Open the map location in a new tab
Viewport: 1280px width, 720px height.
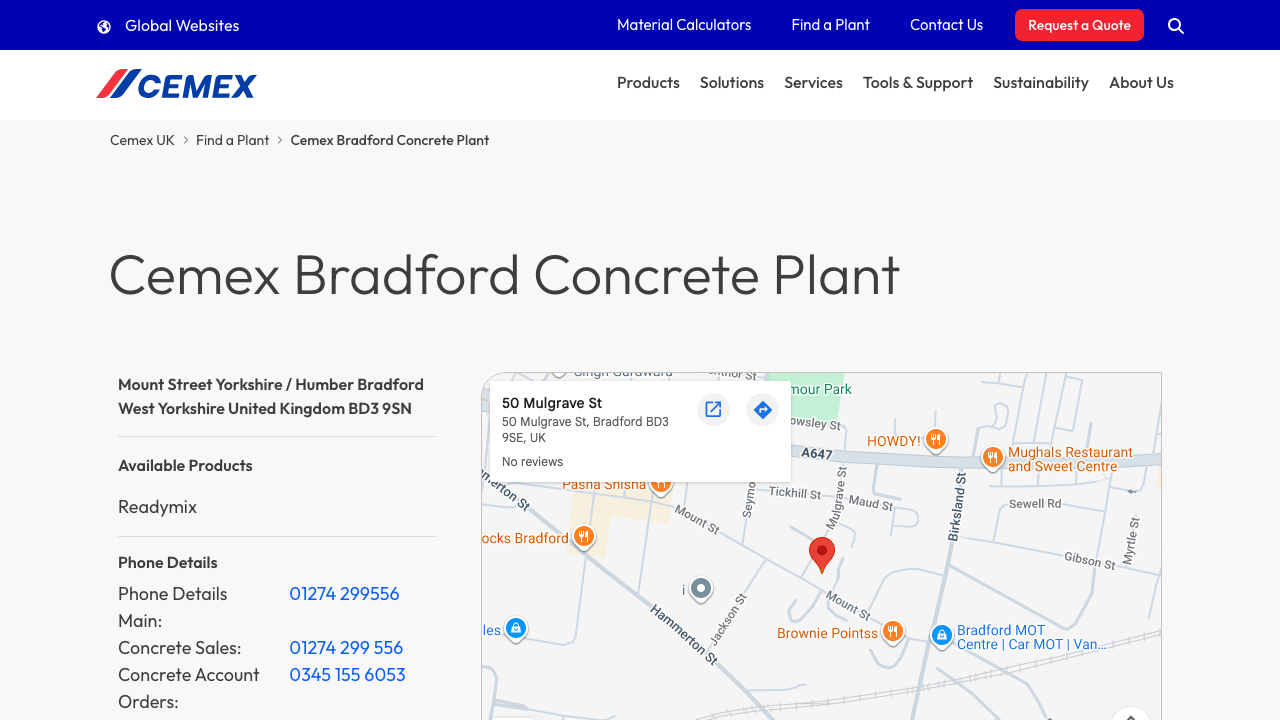(x=713, y=409)
